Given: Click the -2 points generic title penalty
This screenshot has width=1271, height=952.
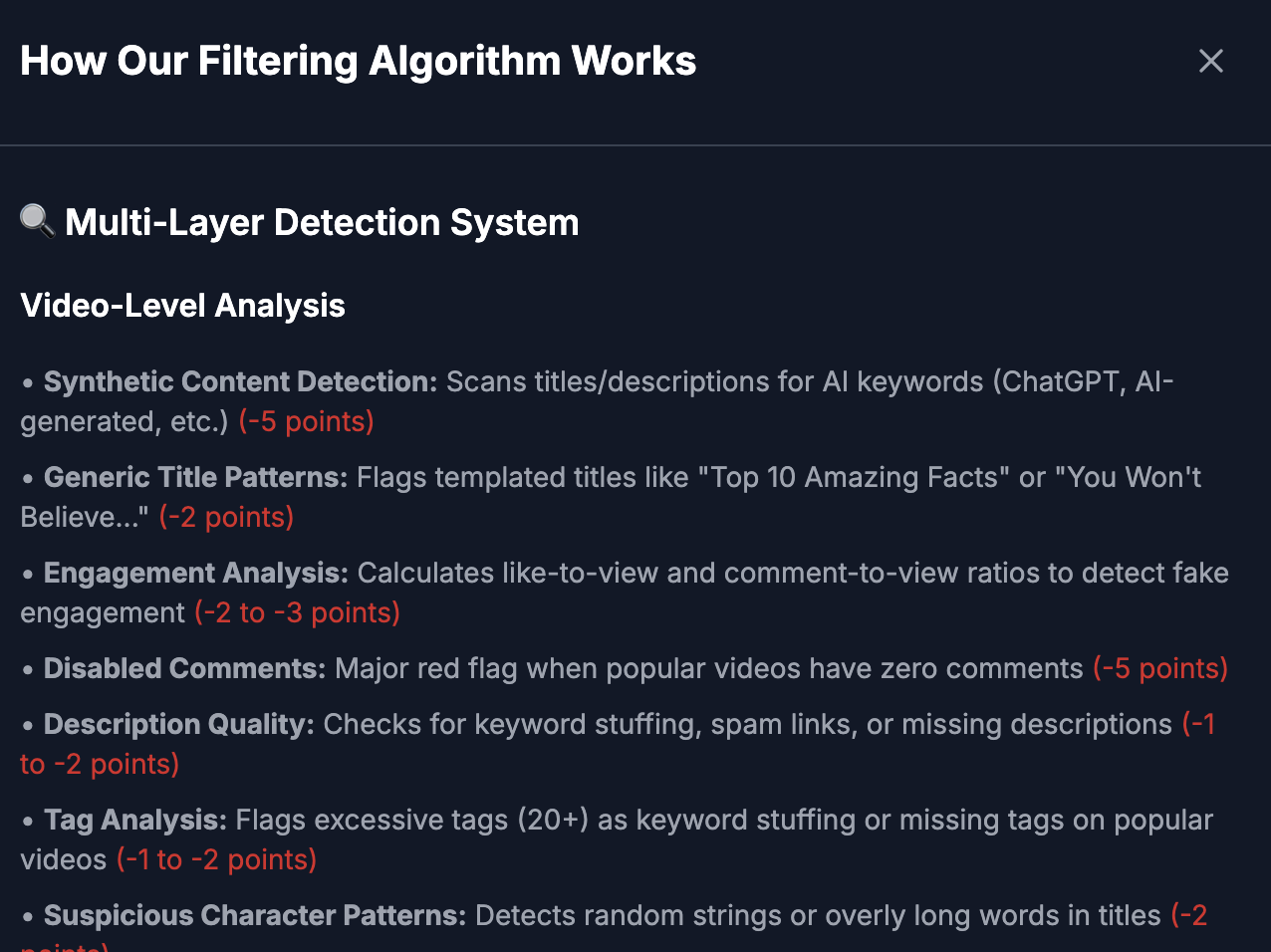Looking at the screenshot, I should pos(226,517).
